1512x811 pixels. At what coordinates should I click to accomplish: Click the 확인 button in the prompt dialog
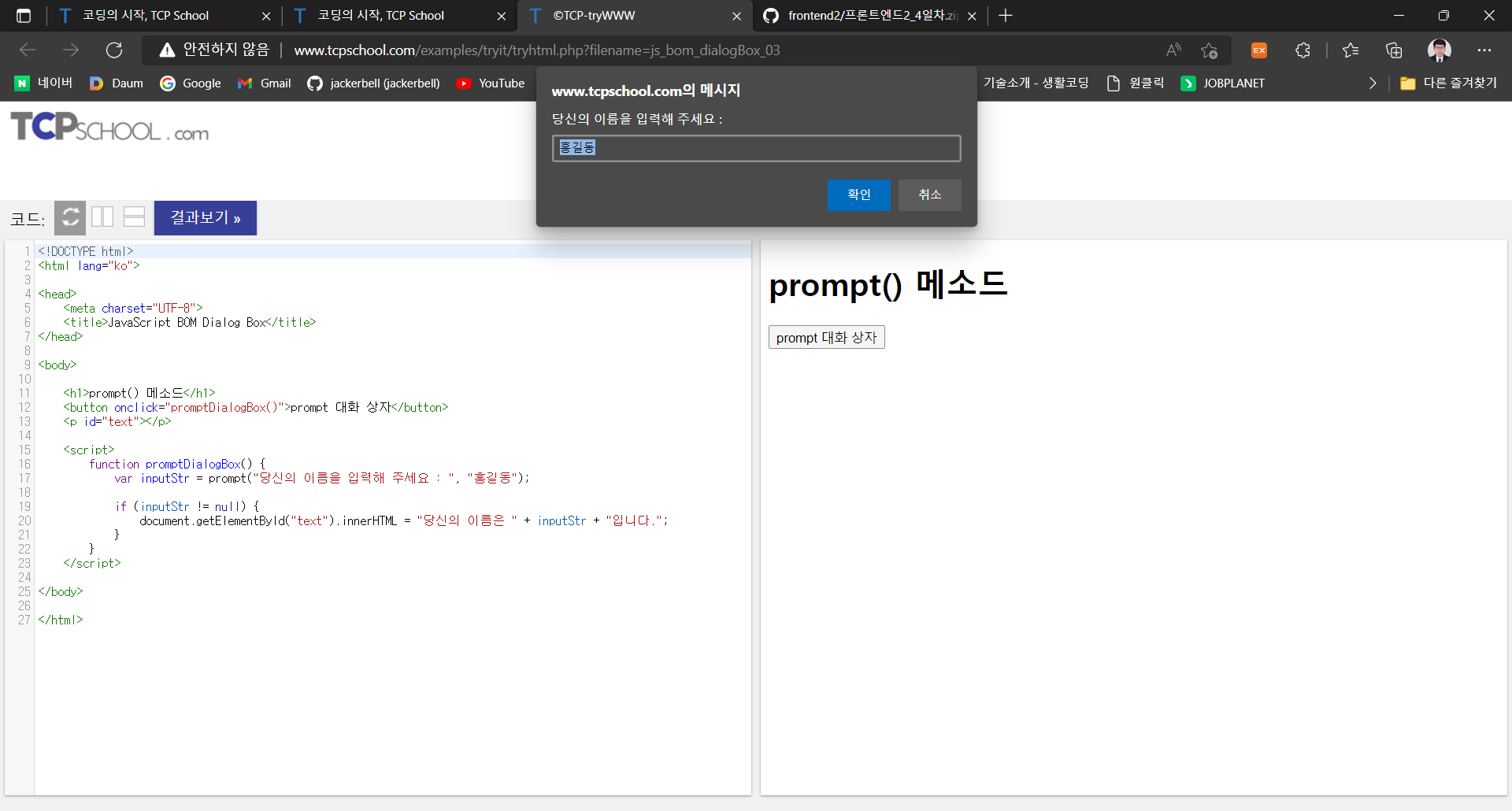[858, 194]
